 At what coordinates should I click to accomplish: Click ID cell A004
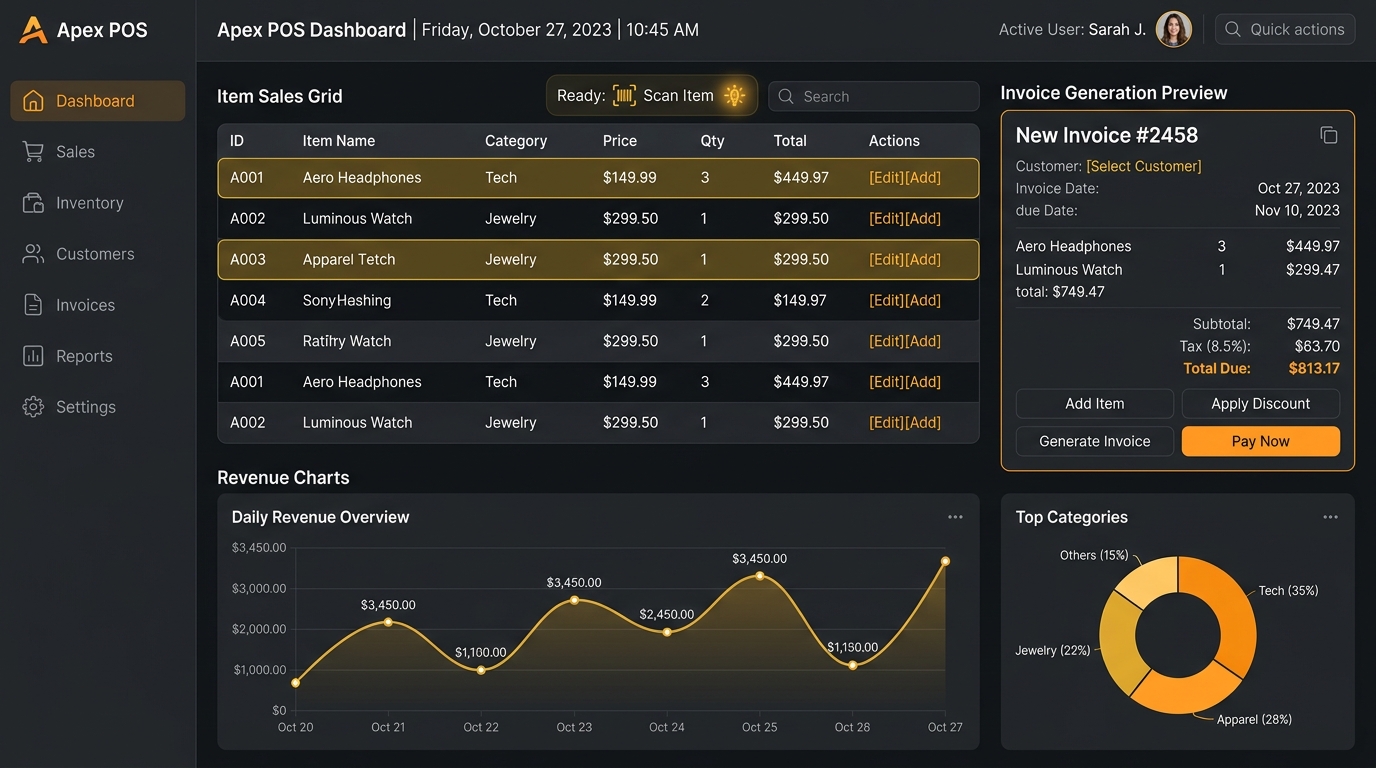point(248,300)
